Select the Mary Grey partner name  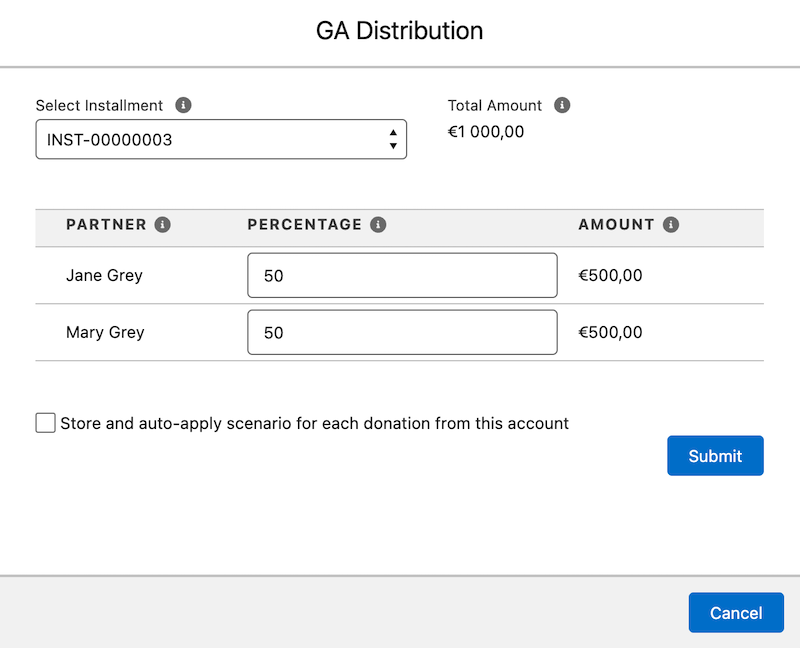tap(105, 333)
